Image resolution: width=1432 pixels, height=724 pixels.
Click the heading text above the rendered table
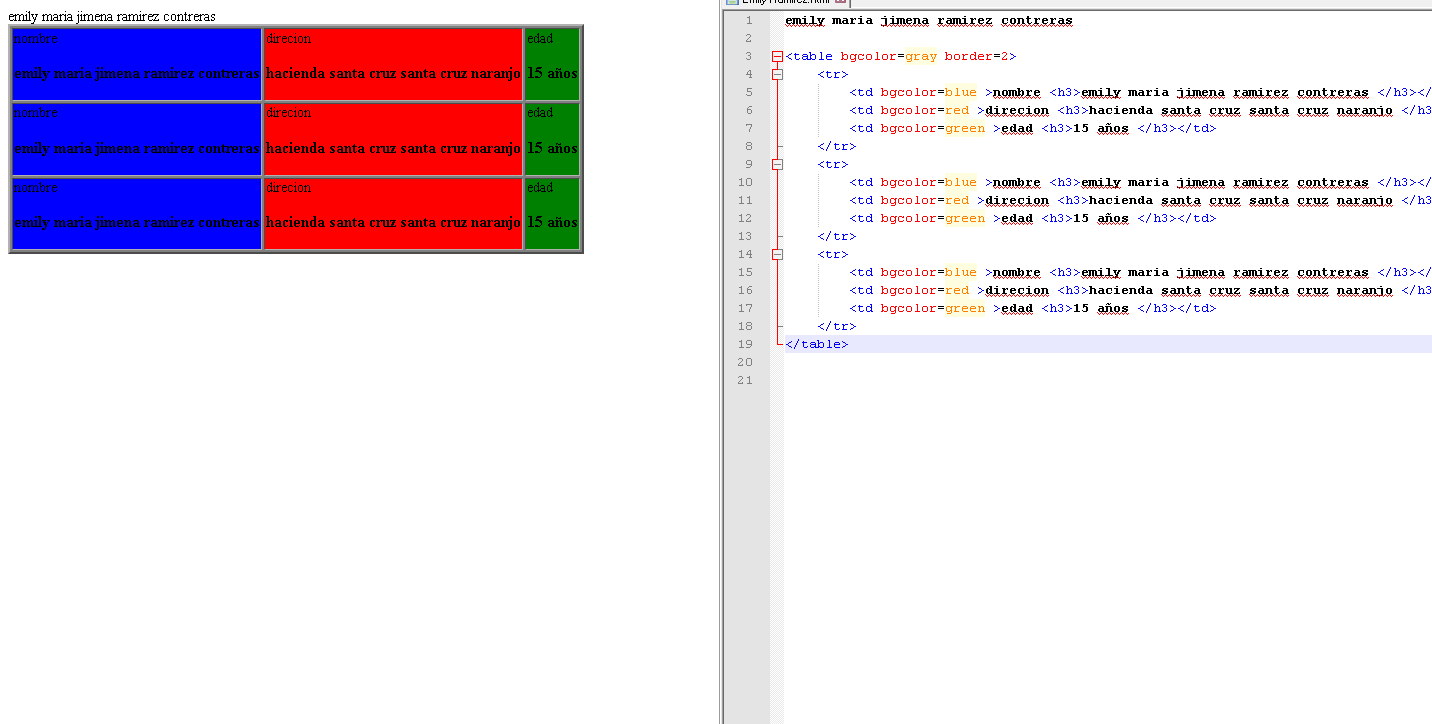[112, 17]
